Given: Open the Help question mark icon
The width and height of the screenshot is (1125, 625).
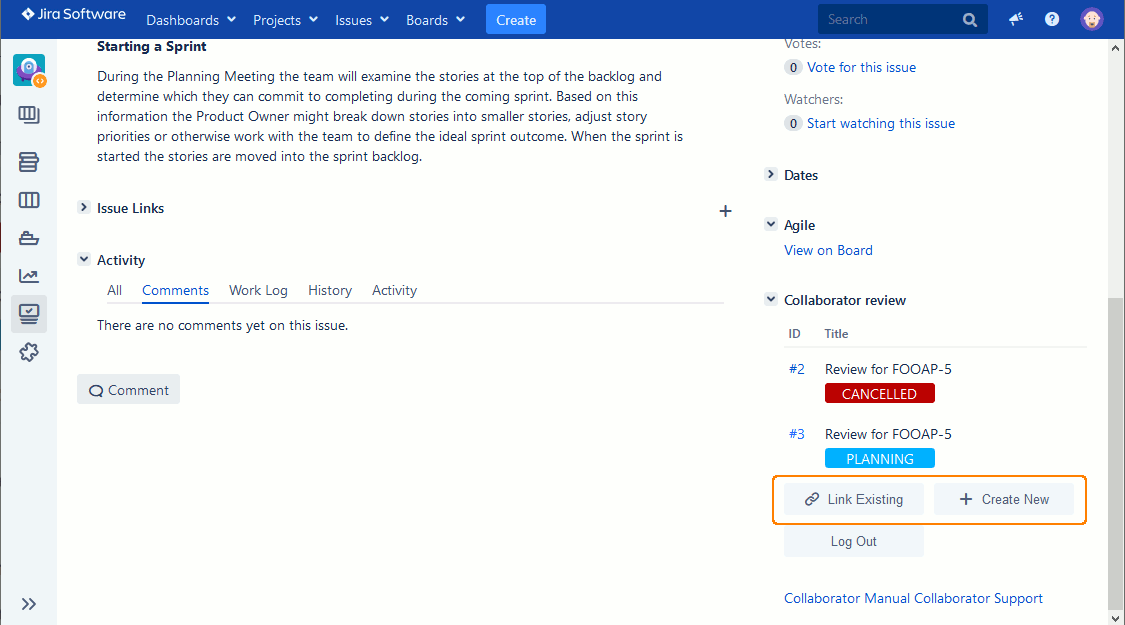Looking at the screenshot, I should tap(1052, 19).
